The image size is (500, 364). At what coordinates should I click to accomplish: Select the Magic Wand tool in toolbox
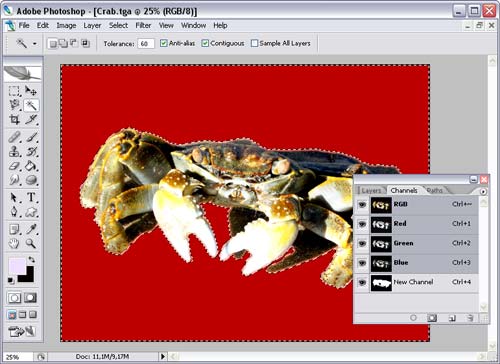point(31,105)
